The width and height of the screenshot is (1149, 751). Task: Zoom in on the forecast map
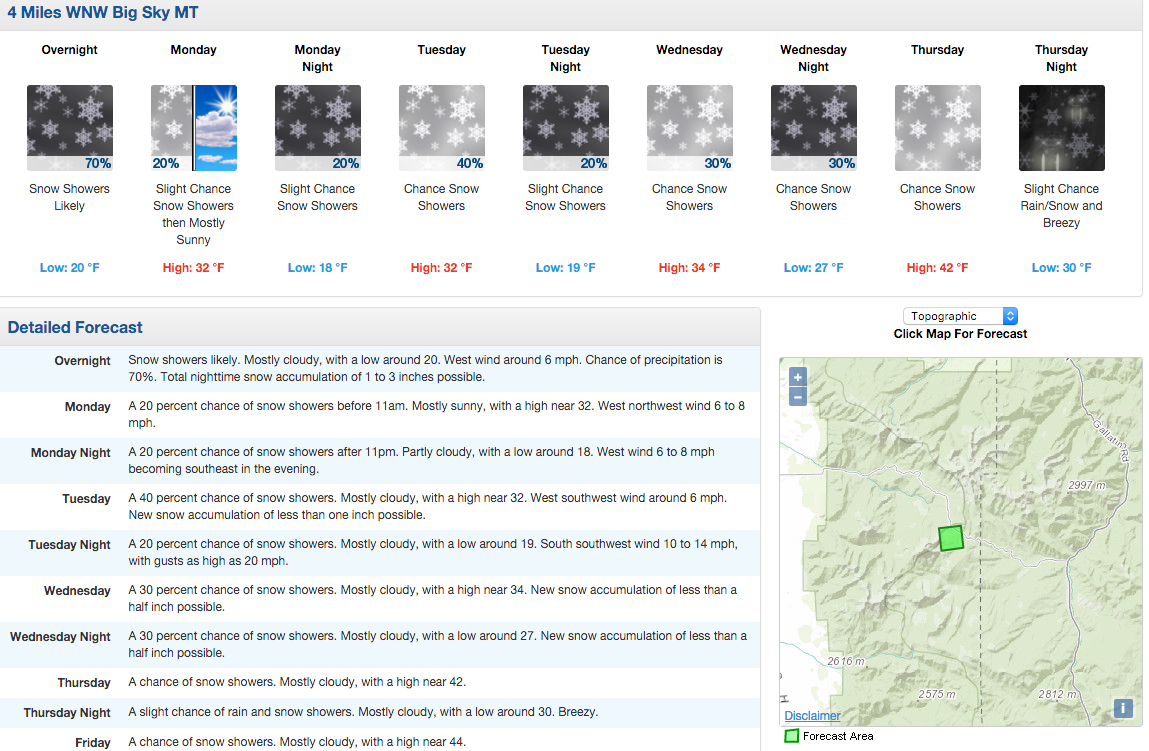click(x=797, y=377)
